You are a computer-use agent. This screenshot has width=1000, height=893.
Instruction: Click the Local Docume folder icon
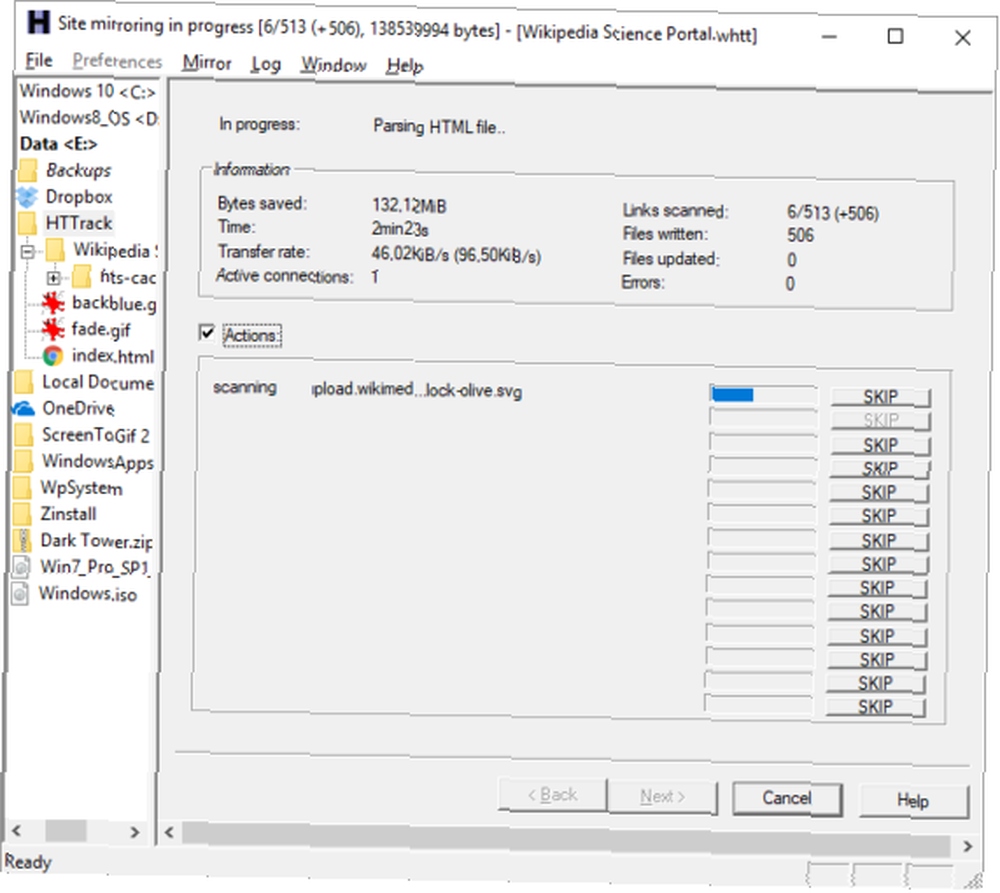(24, 382)
